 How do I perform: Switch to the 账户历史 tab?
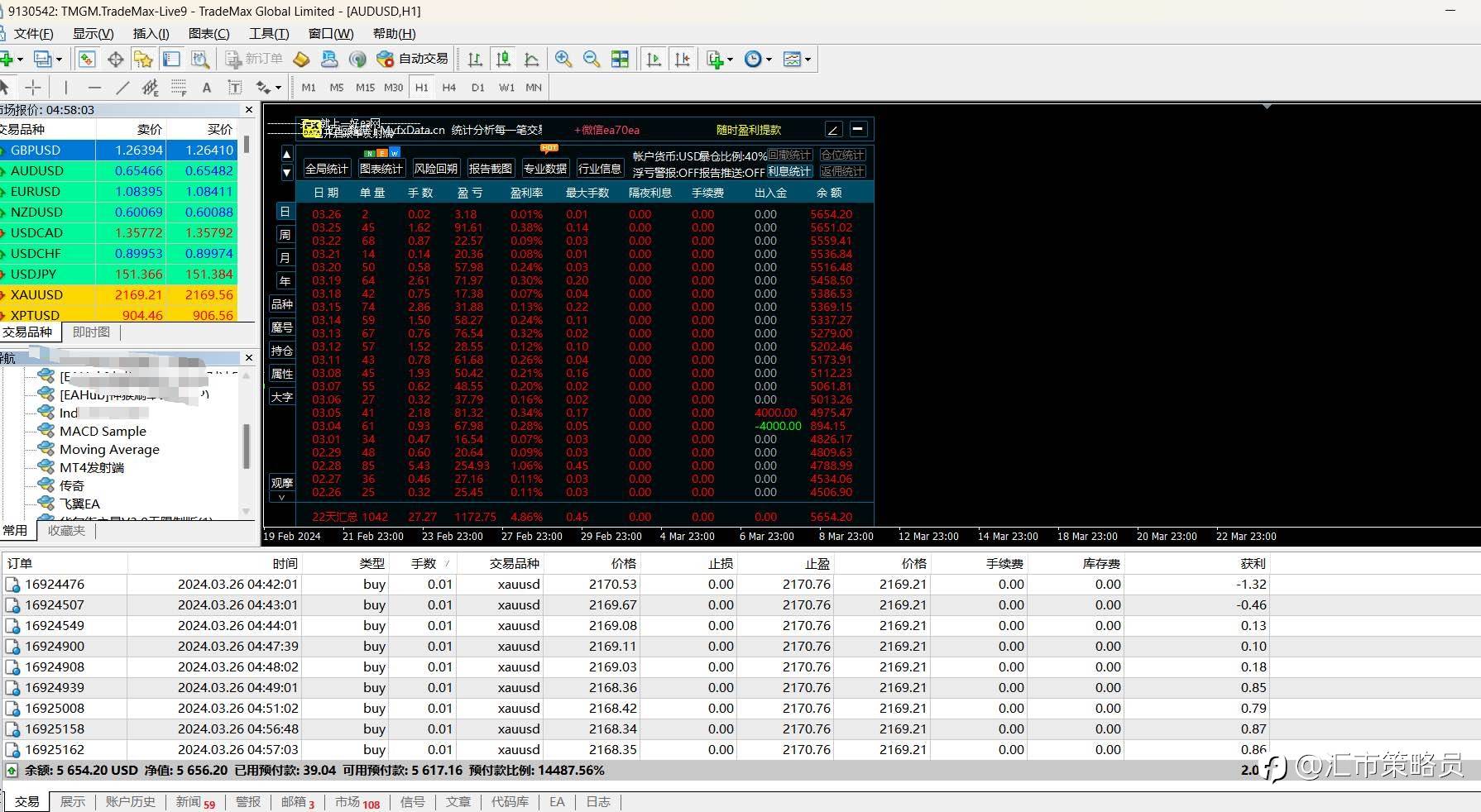tap(130, 801)
